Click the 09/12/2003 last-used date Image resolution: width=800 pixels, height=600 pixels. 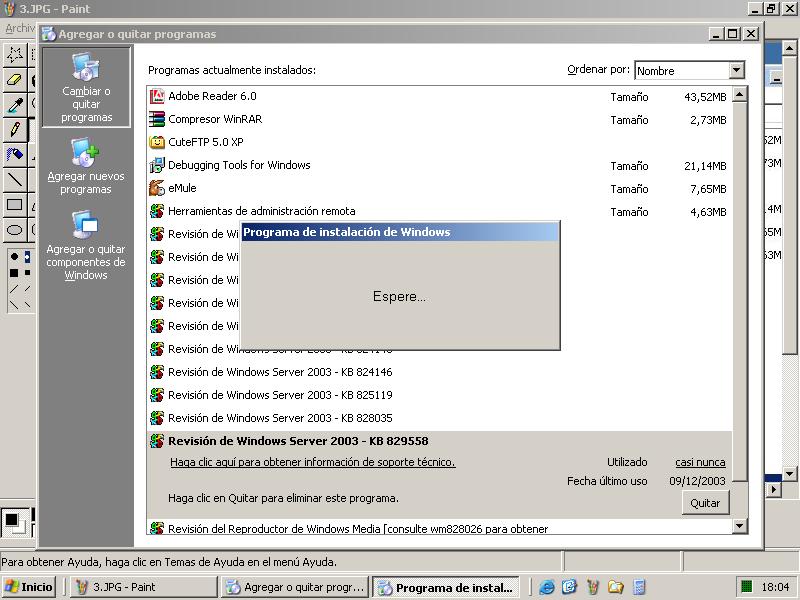point(697,481)
